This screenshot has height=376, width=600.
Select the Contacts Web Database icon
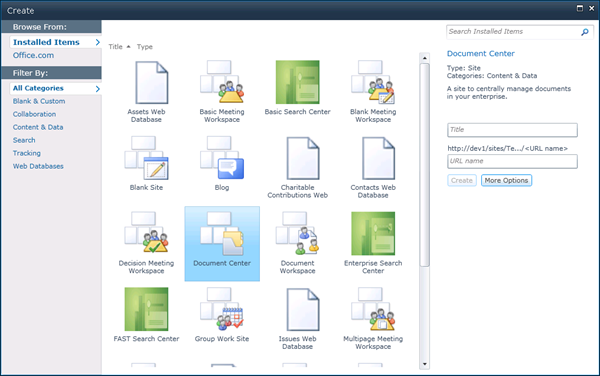tap(378, 158)
